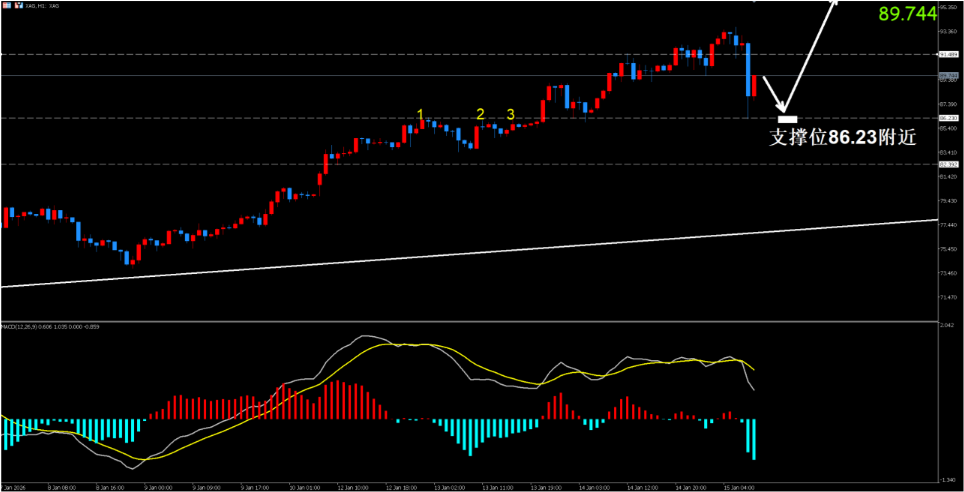964x492 pixels.
Task: Click the XAG, H1 chart symbol label
Action: coord(40,6)
